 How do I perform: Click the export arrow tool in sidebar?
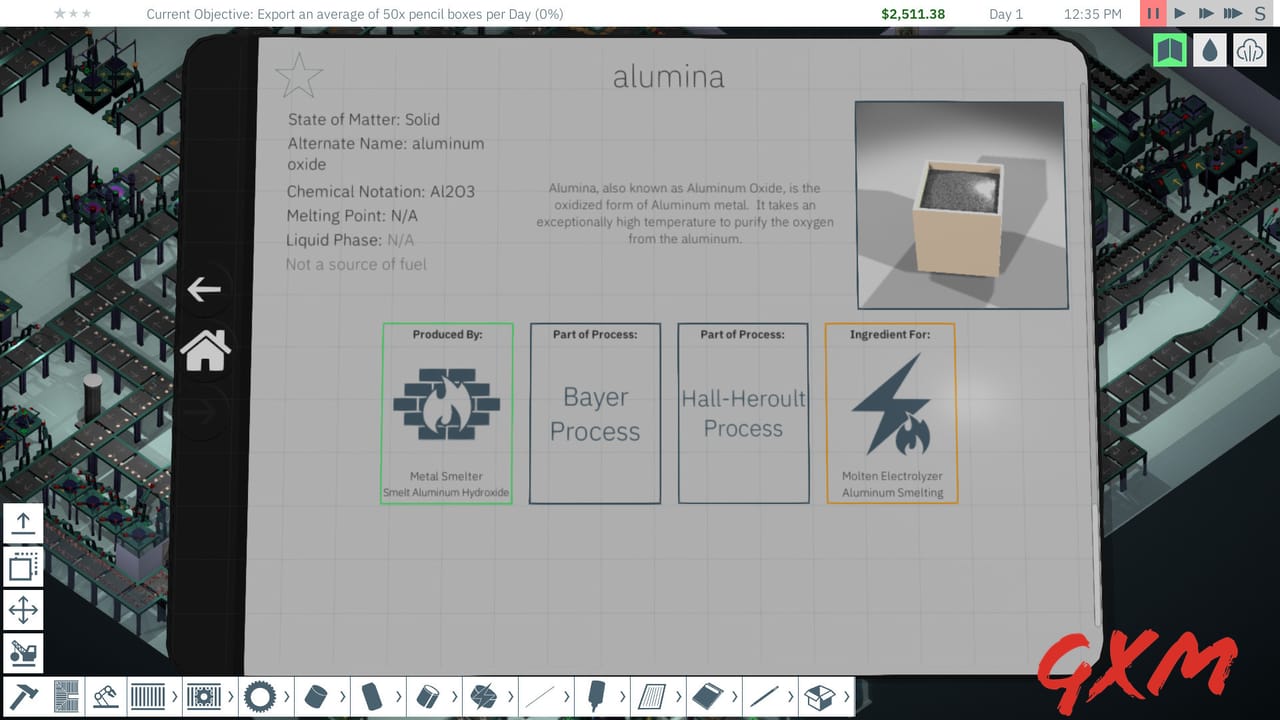pos(23,523)
